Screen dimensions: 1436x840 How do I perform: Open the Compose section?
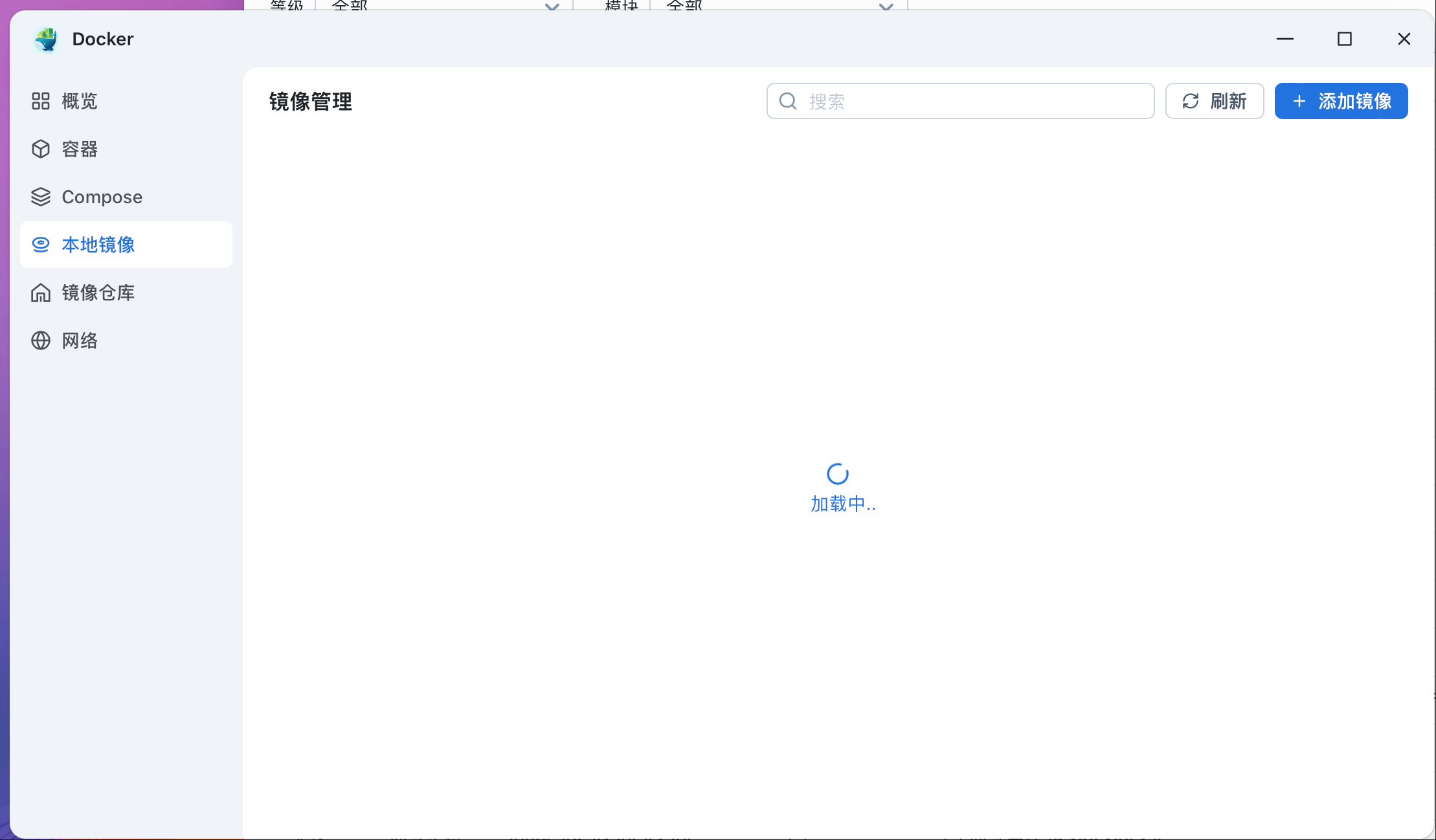tap(102, 197)
